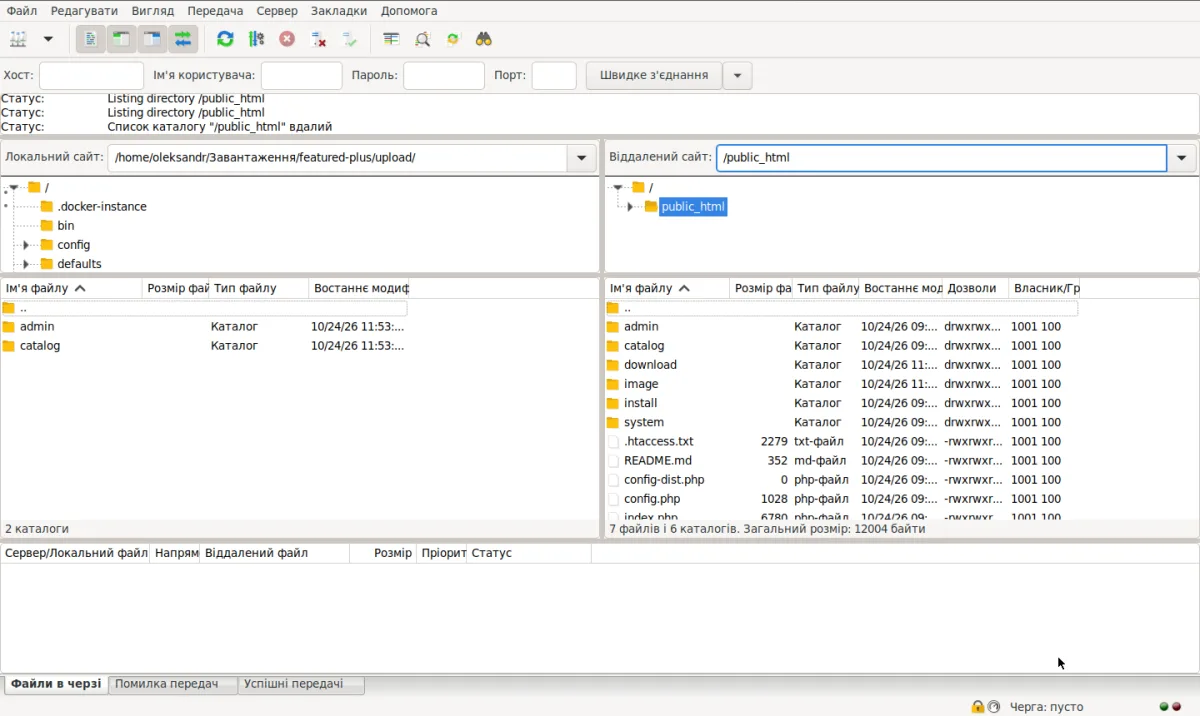Image resolution: width=1200 pixels, height=716 pixels.
Task: Select the remote download folder
Action: [842, 365]
